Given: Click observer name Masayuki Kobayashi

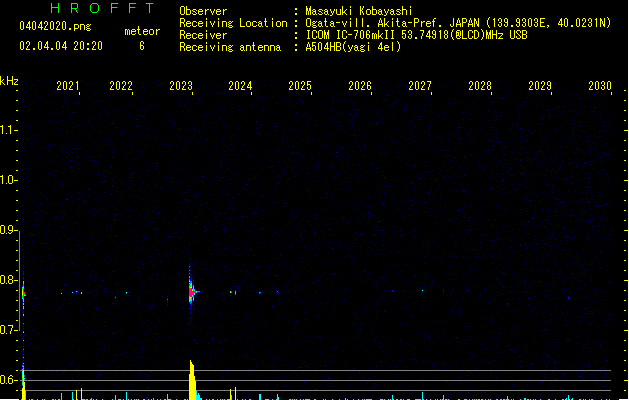Looking at the screenshot, I should point(359,11).
